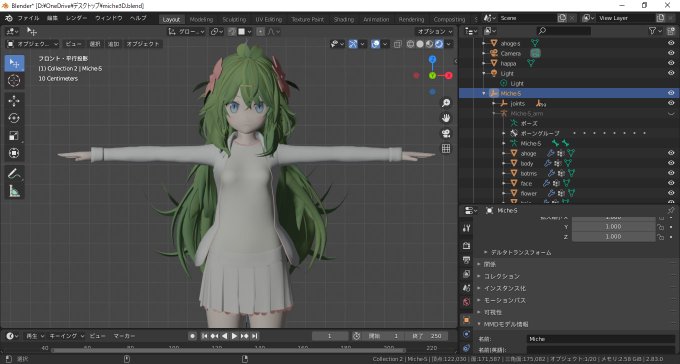Select the Measure tool

(x=14, y=191)
